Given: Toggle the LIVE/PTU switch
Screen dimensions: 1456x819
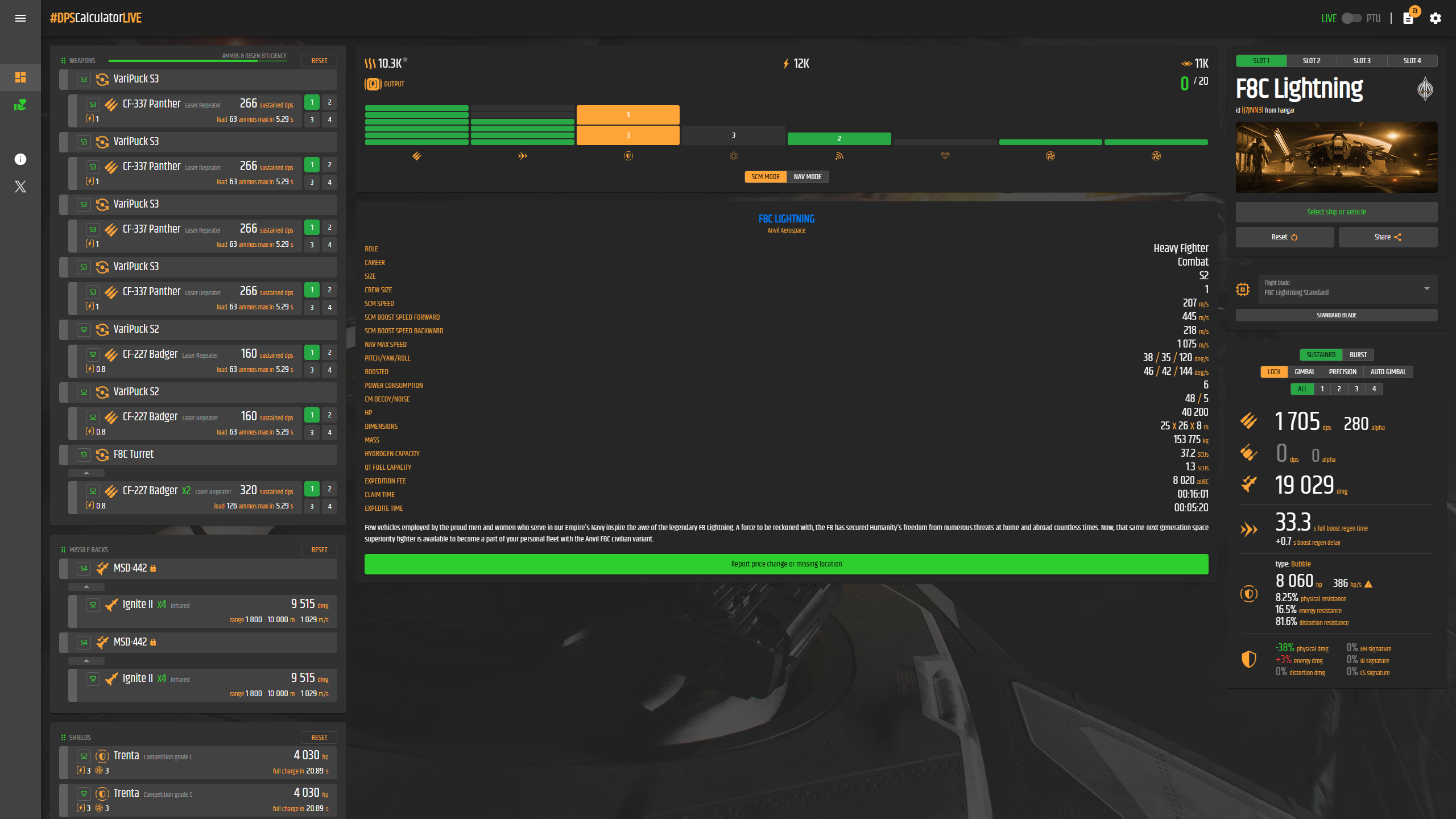Looking at the screenshot, I should point(1351,18).
